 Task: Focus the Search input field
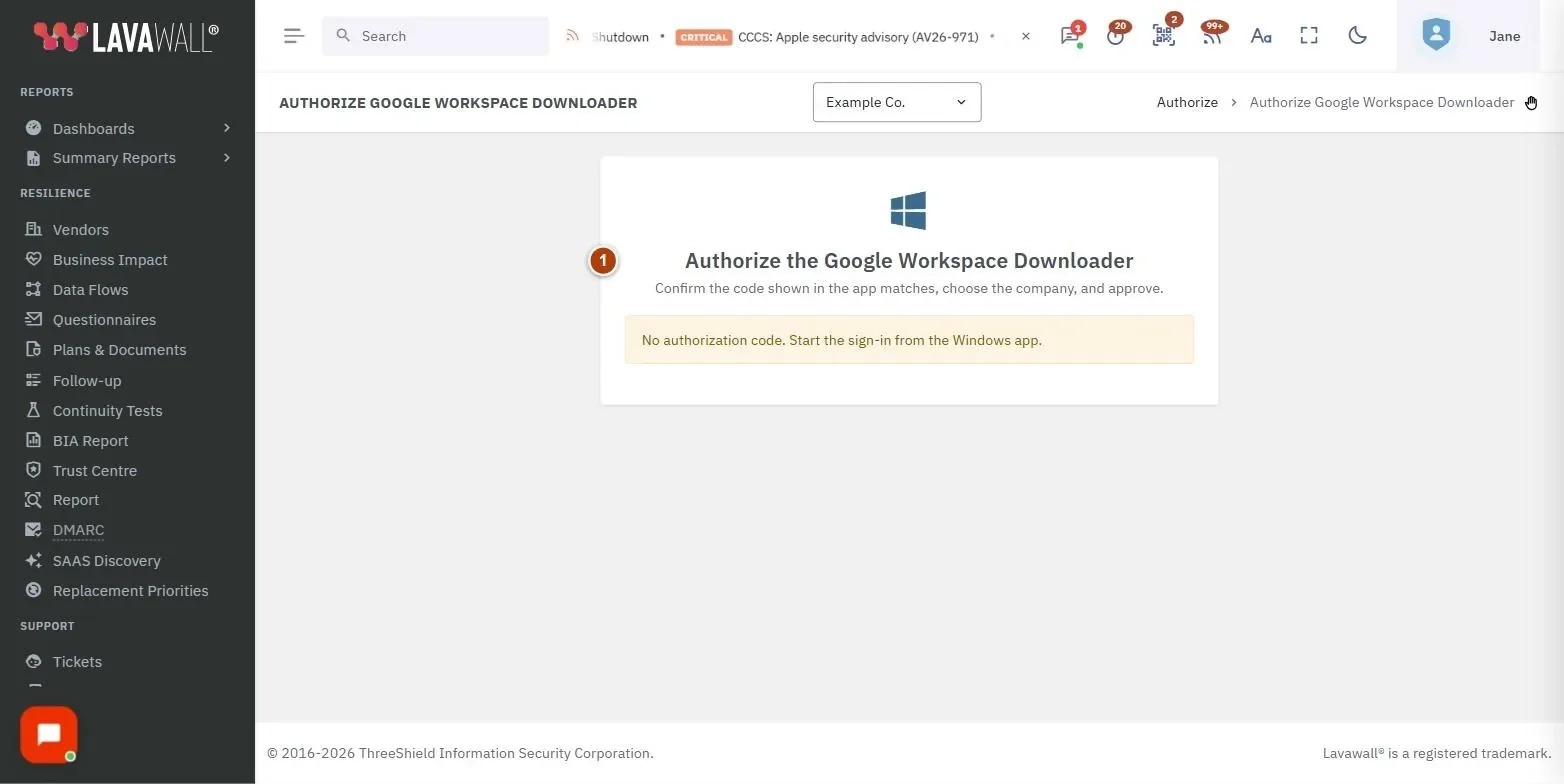coord(435,36)
